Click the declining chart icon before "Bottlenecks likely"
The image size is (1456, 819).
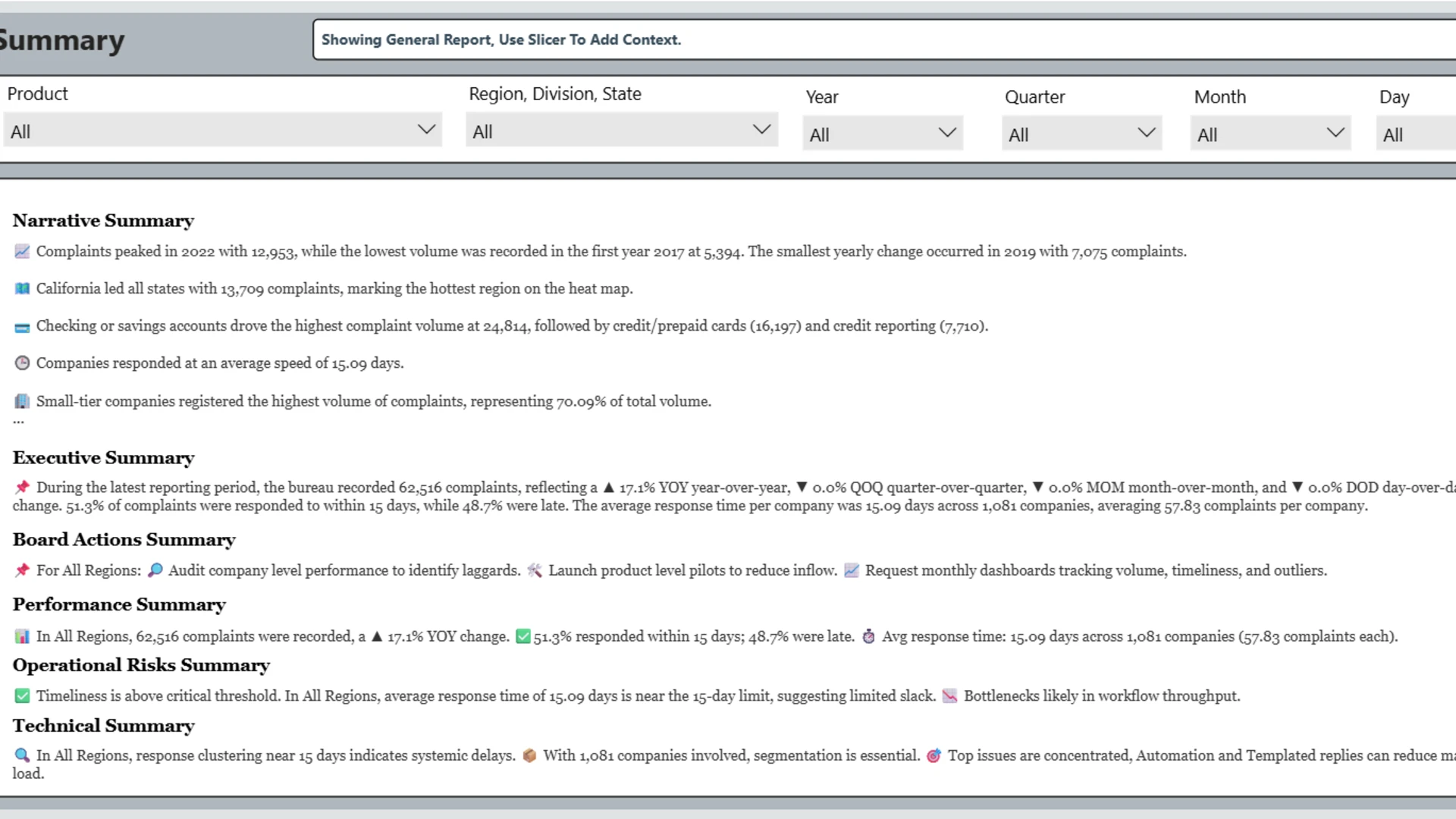pyautogui.click(x=949, y=696)
